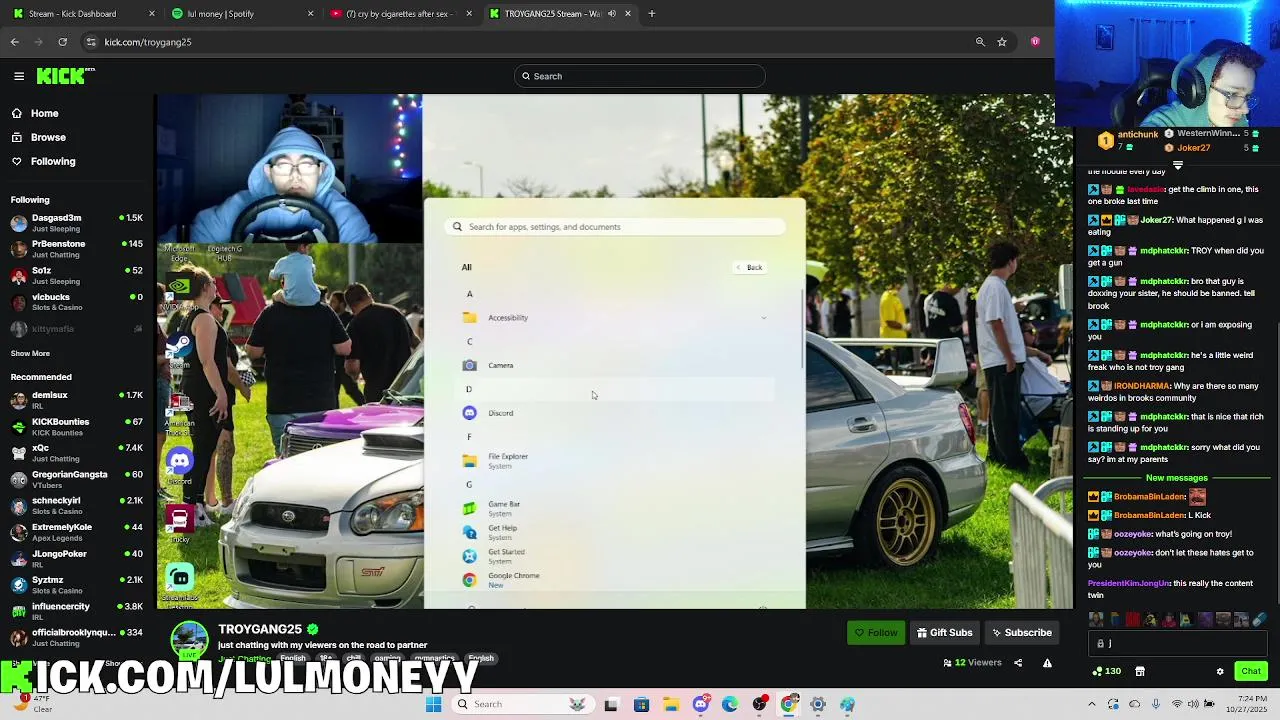Click Subscribe button
The width and height of the screenshot is (1280, 720).
[1021, 632]
